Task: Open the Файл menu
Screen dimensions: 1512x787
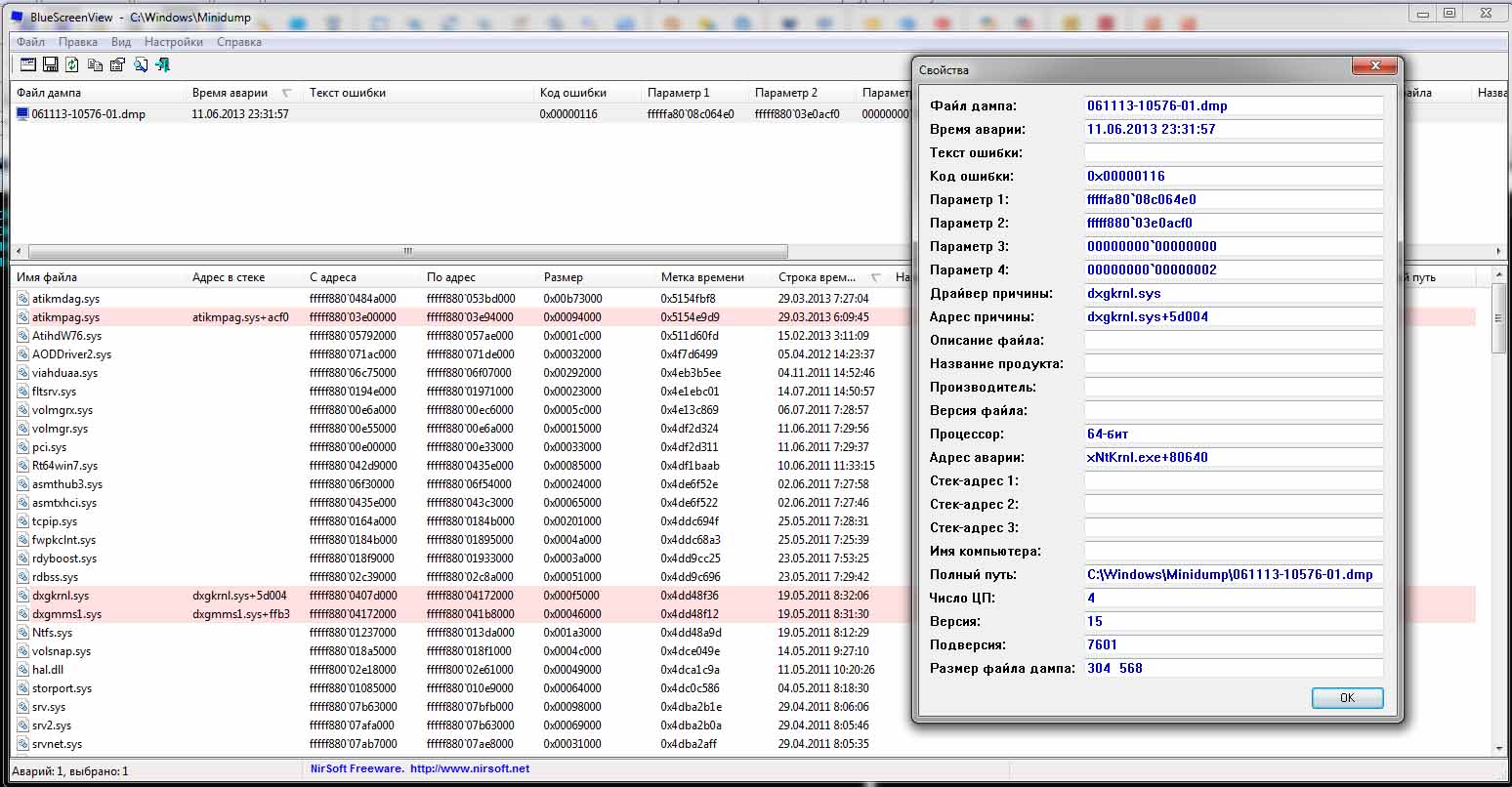Action: point(30,42)
